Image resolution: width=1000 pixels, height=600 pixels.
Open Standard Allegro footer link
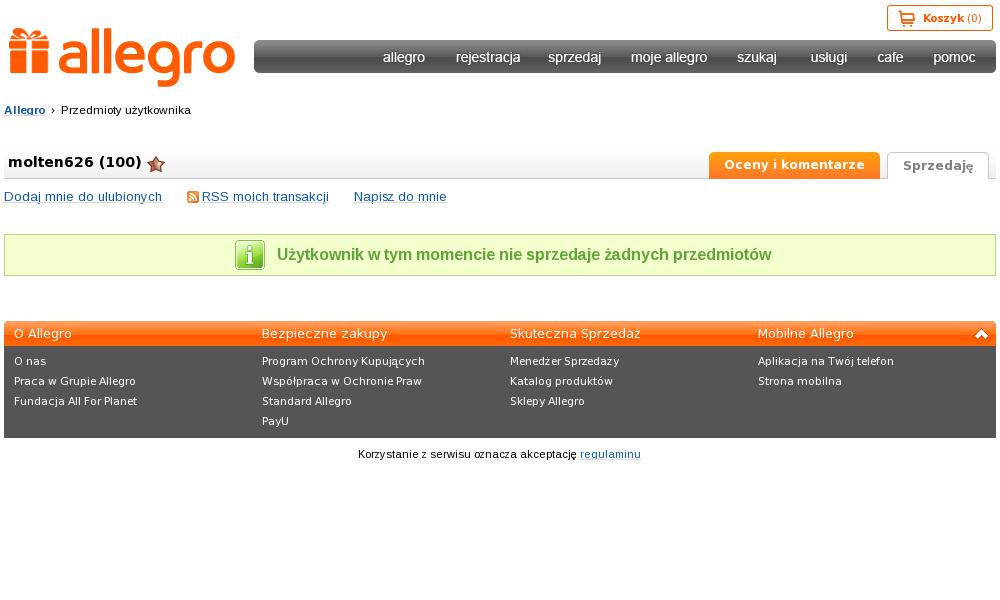click(x=307, y=401)
